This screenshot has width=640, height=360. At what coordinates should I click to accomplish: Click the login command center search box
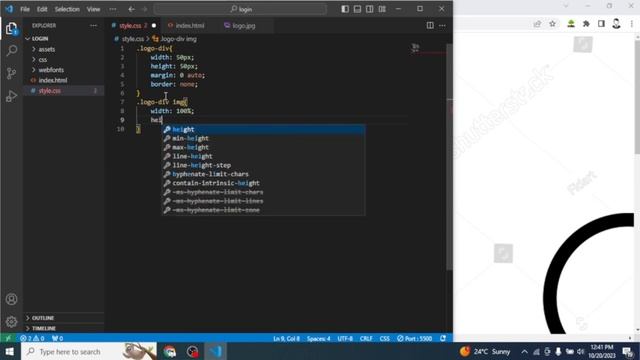coord(240,9)
